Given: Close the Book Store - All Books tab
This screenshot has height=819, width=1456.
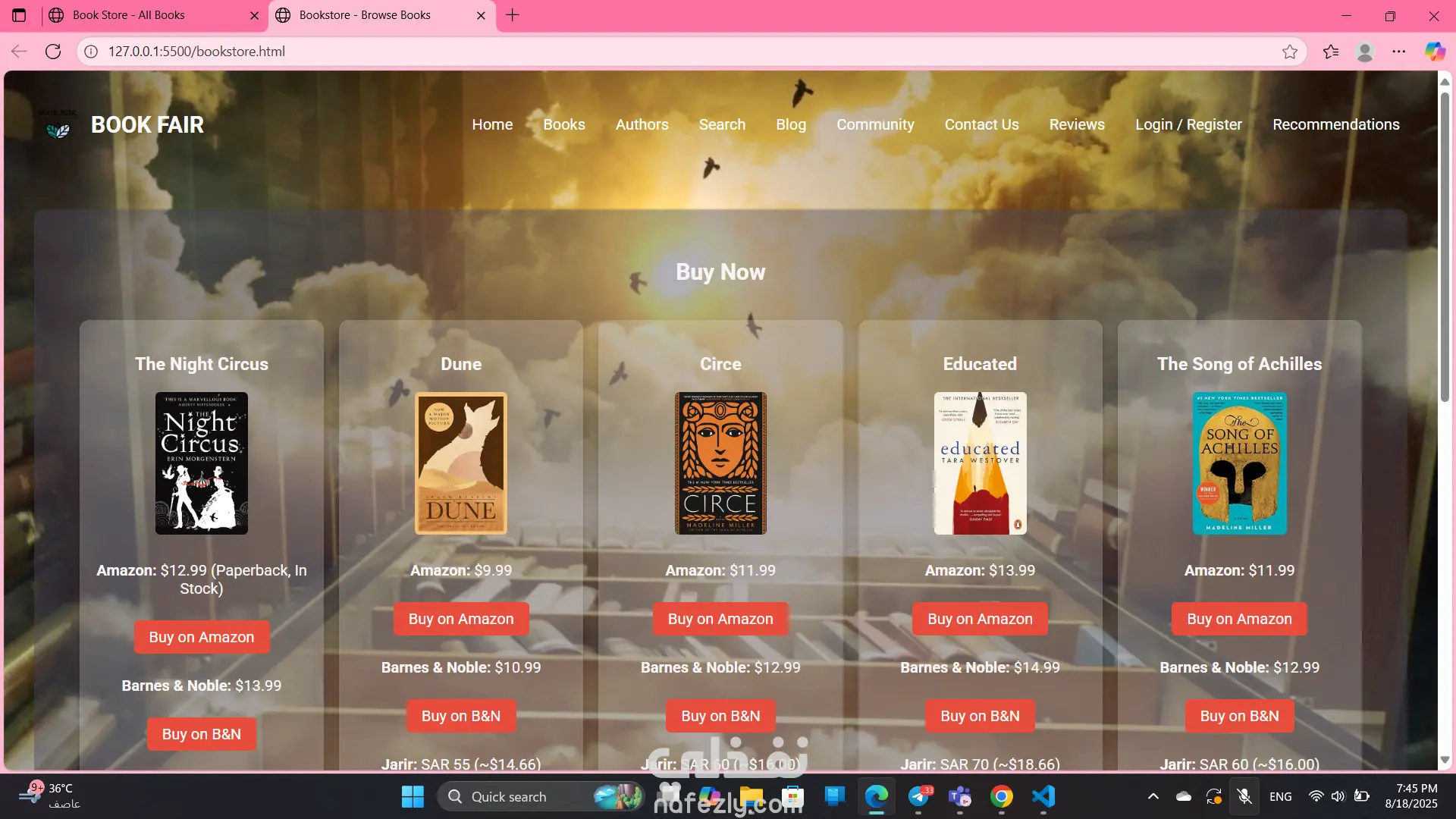Looking at the screenshot, I should tap(254, 15).
